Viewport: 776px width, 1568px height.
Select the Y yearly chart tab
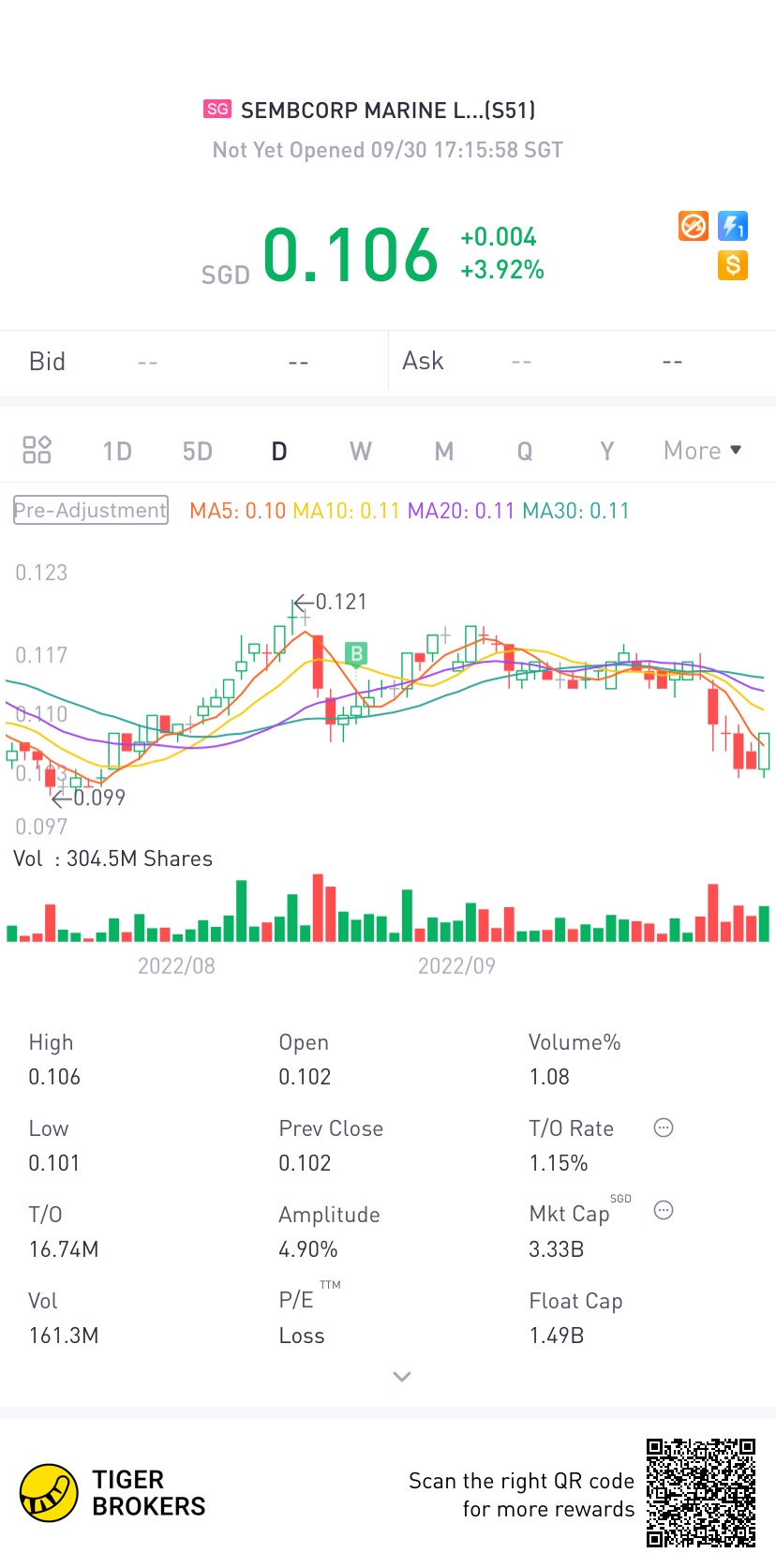pos(607,452)
